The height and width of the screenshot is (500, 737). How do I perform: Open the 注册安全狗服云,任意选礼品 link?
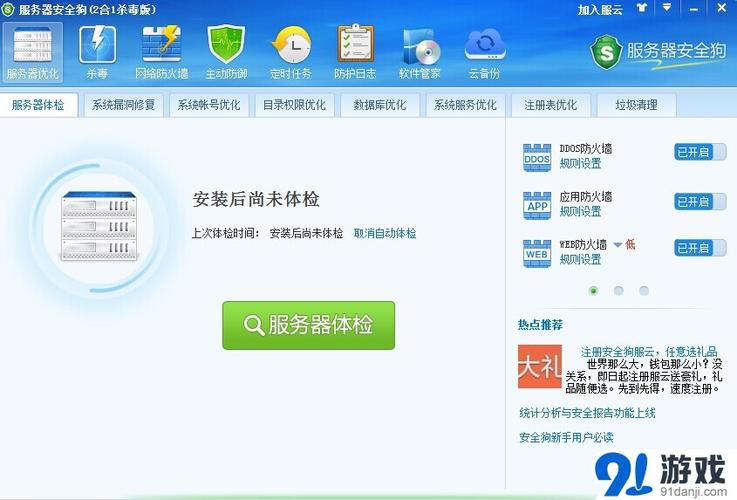[x=649, y=352]
